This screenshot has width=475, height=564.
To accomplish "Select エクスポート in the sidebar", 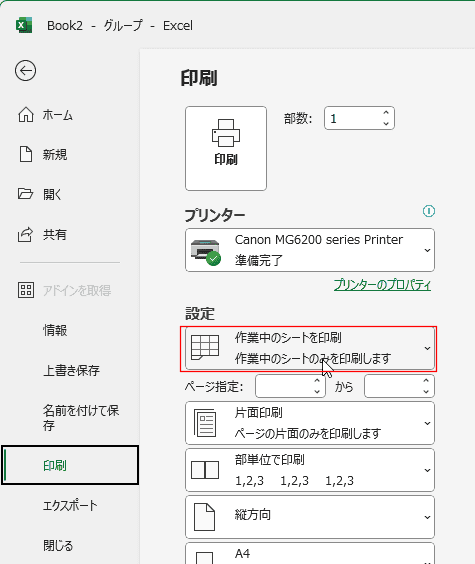I will pos(70,505).
